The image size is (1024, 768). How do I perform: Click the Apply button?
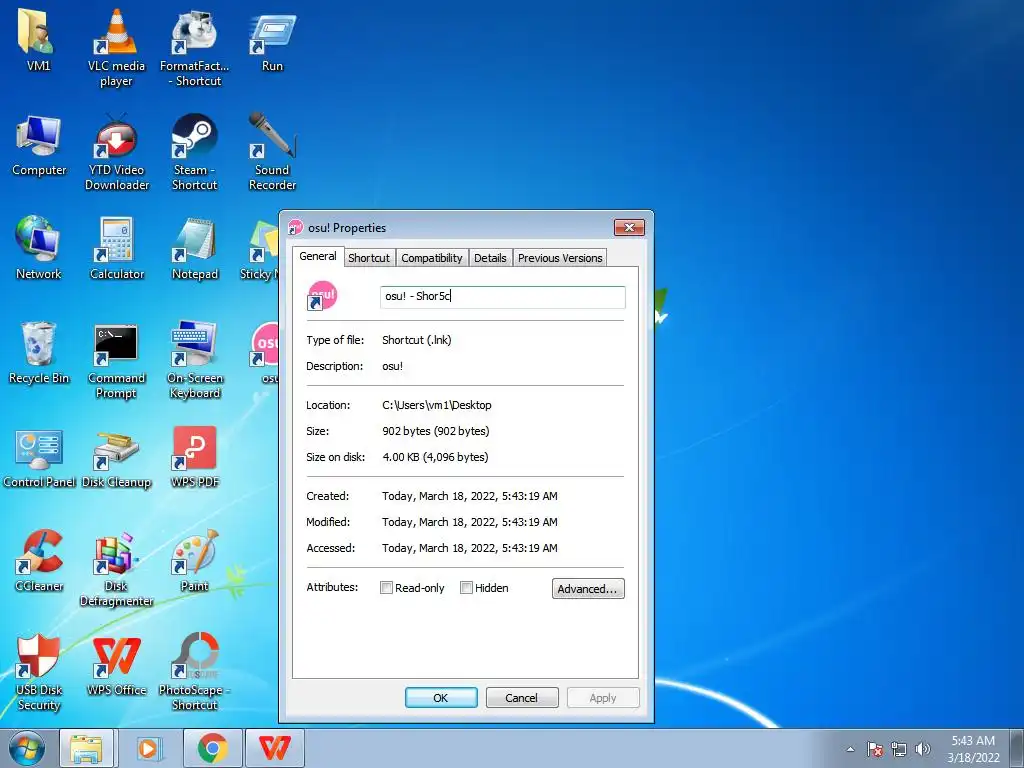click(x=603, y=697)
